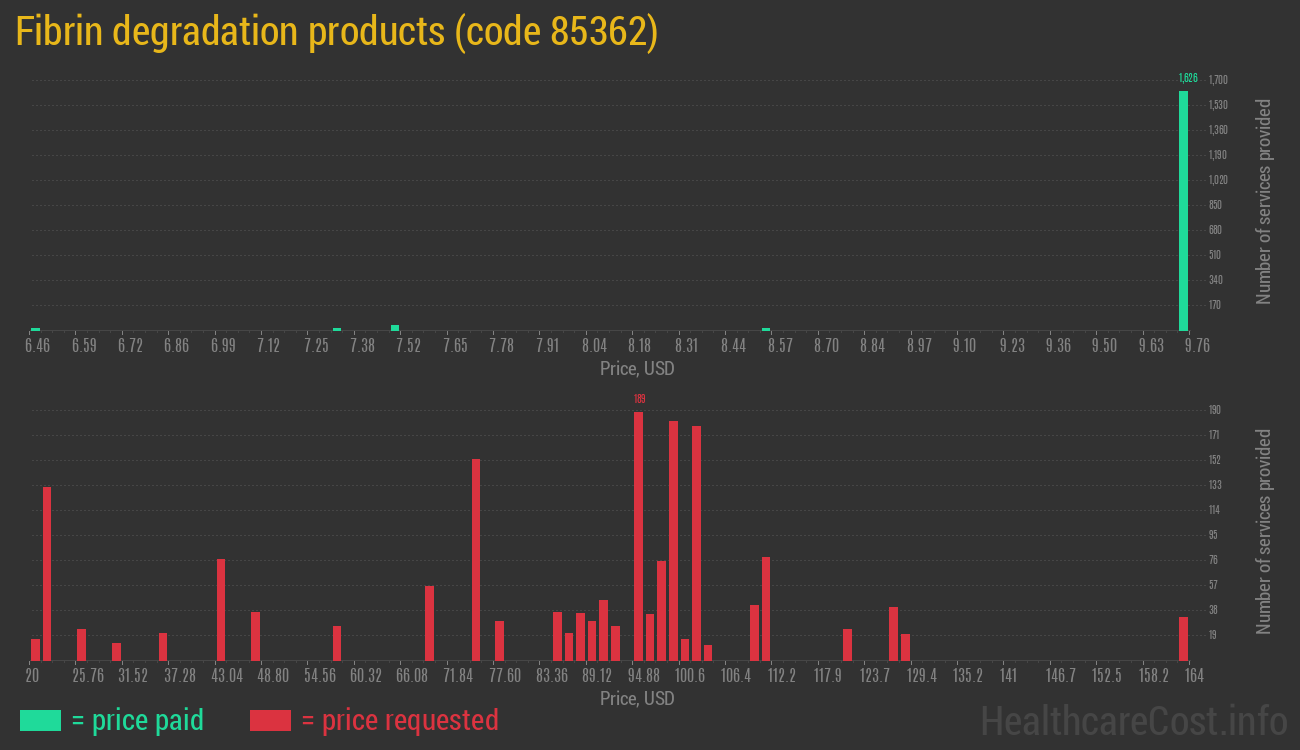Screen dimensions: 1300x750
Task: Click the small green bar near 8.57
Action: point(766,329)
